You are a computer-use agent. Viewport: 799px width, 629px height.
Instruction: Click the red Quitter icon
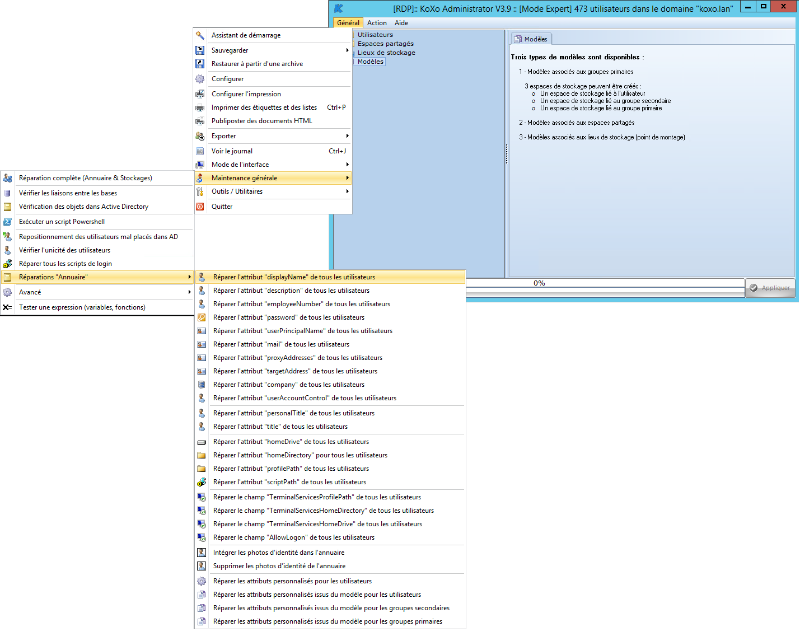200,206
